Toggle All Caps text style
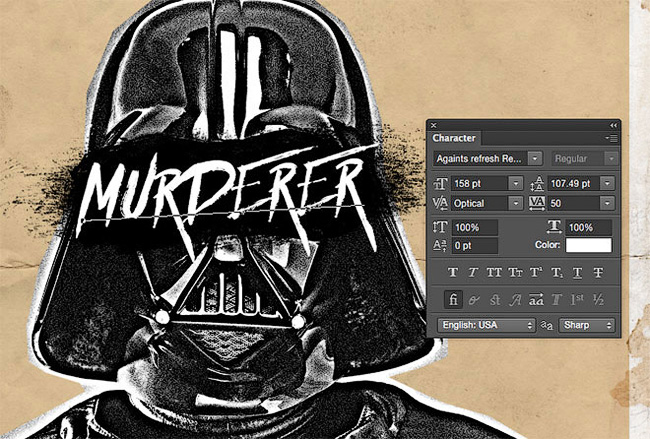The image size is (650, 439). pyautogui.click(x=494, y=272)
